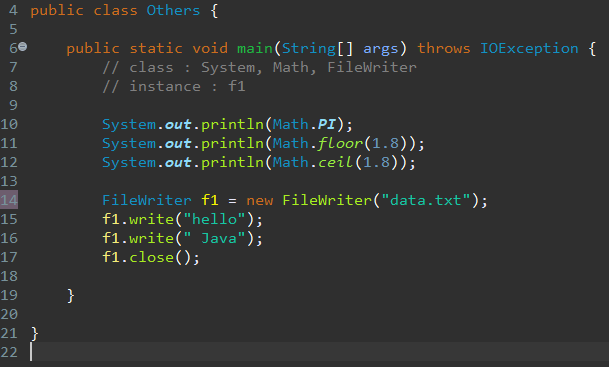Click line number 22 in the gutter

click(9, 352)
